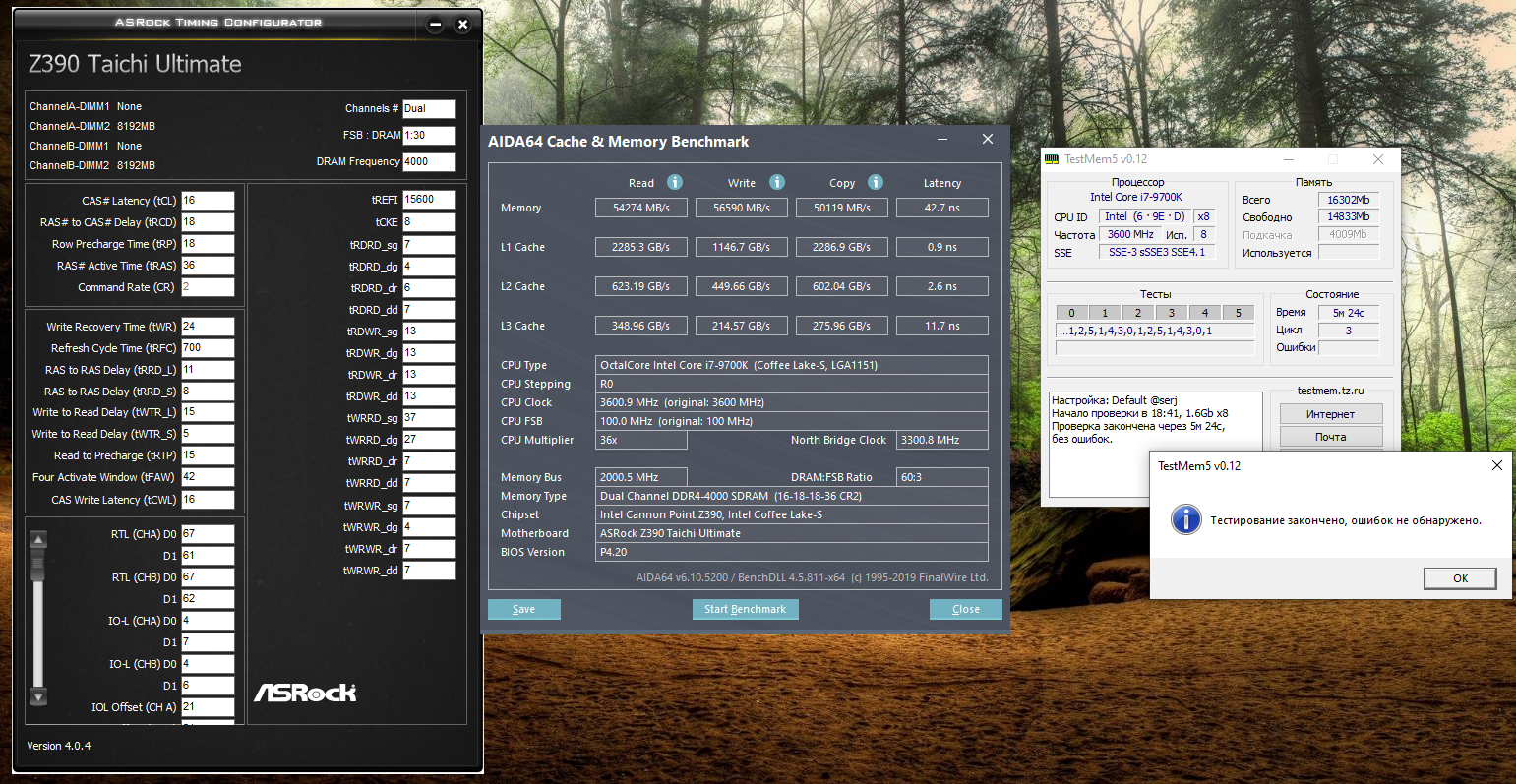Click the Write to Read Delay (tWTR_L) field
The width and height of the screenshot is (1516, 784).
(x=208, y=412)
